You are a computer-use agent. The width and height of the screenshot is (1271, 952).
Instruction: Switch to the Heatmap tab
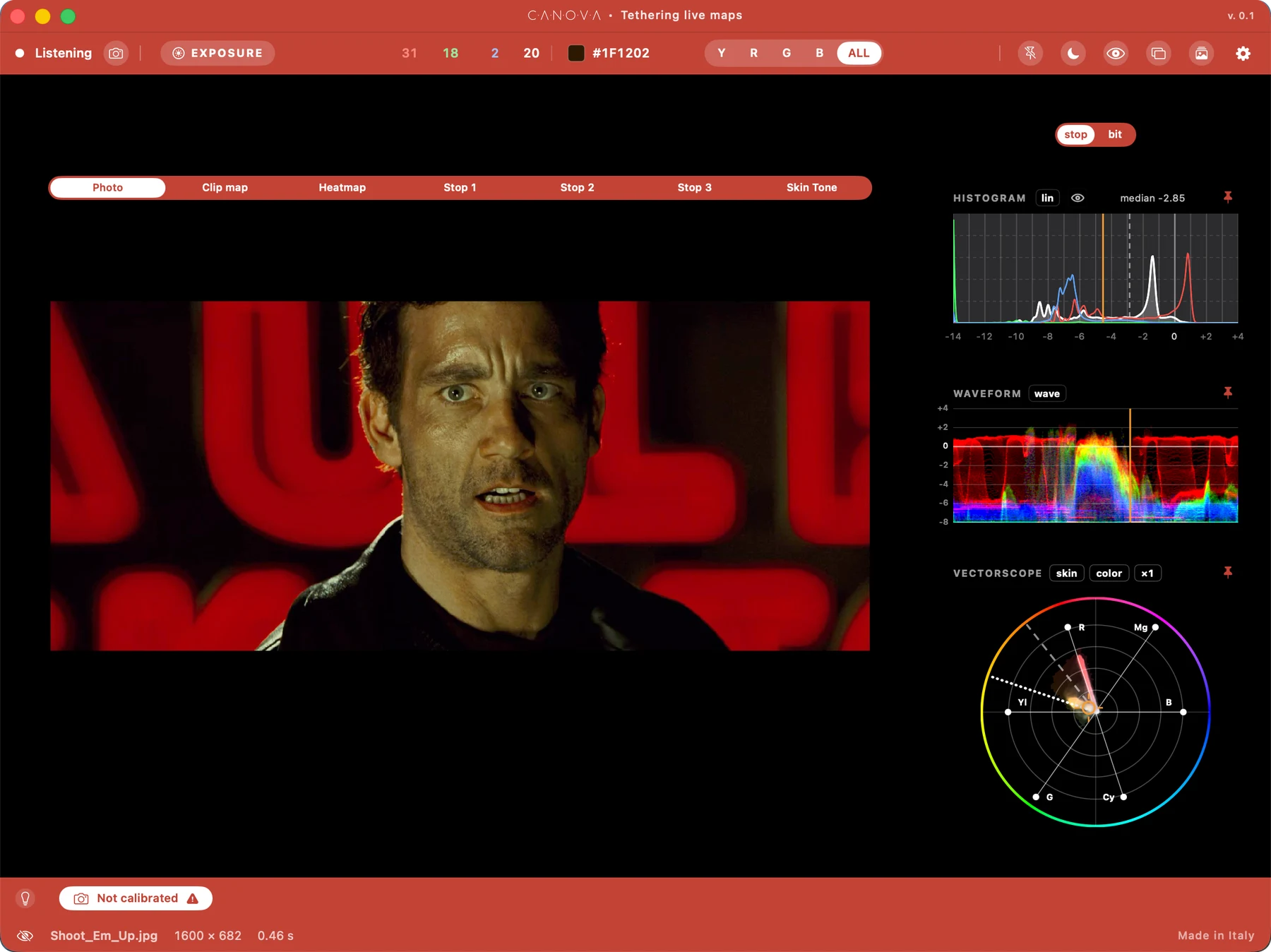(342, 187)
